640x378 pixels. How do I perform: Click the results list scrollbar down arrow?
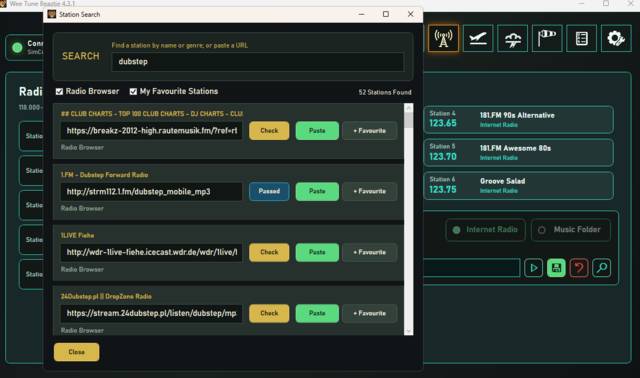tap(409, 331)
